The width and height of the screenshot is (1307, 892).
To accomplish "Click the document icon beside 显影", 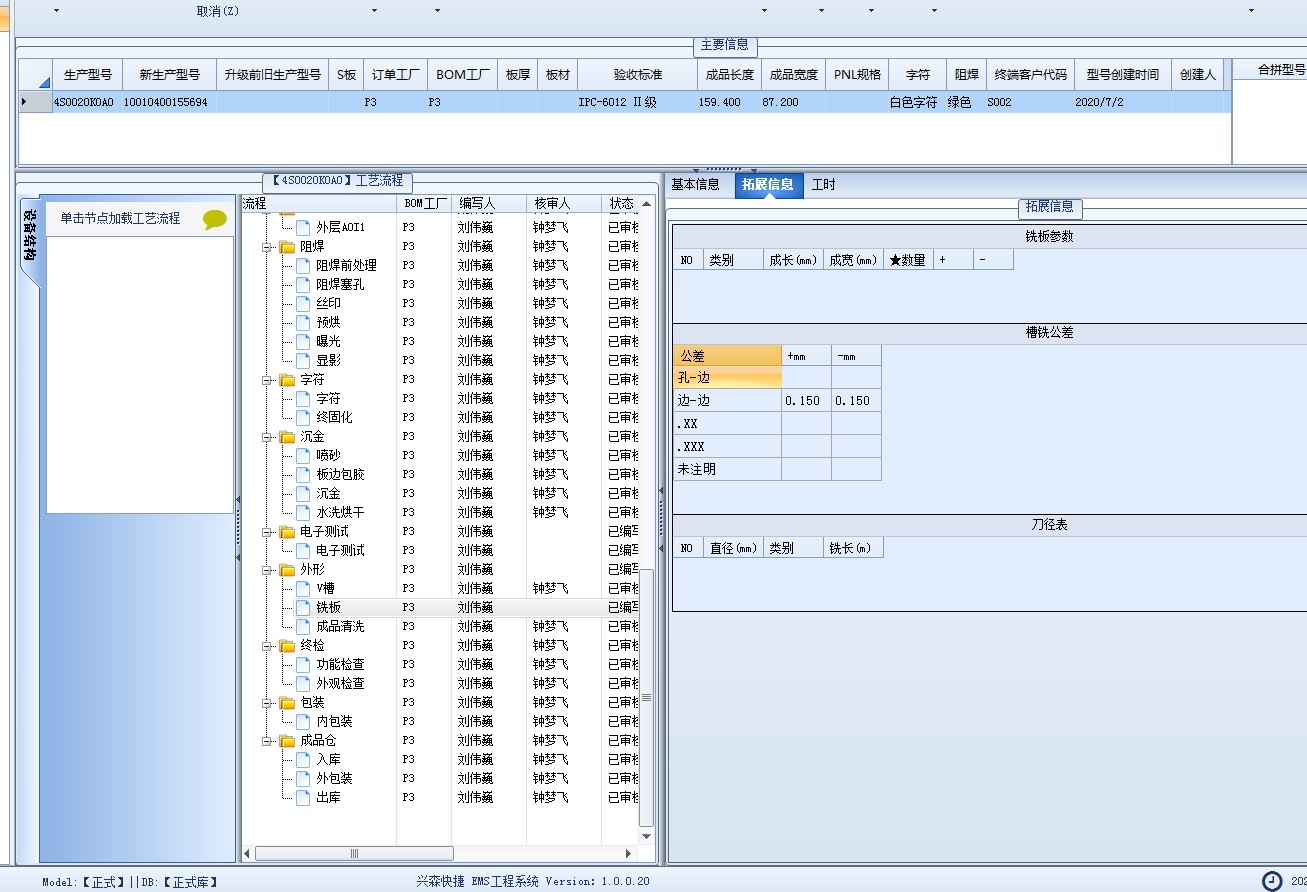I will tap(302, 361).
